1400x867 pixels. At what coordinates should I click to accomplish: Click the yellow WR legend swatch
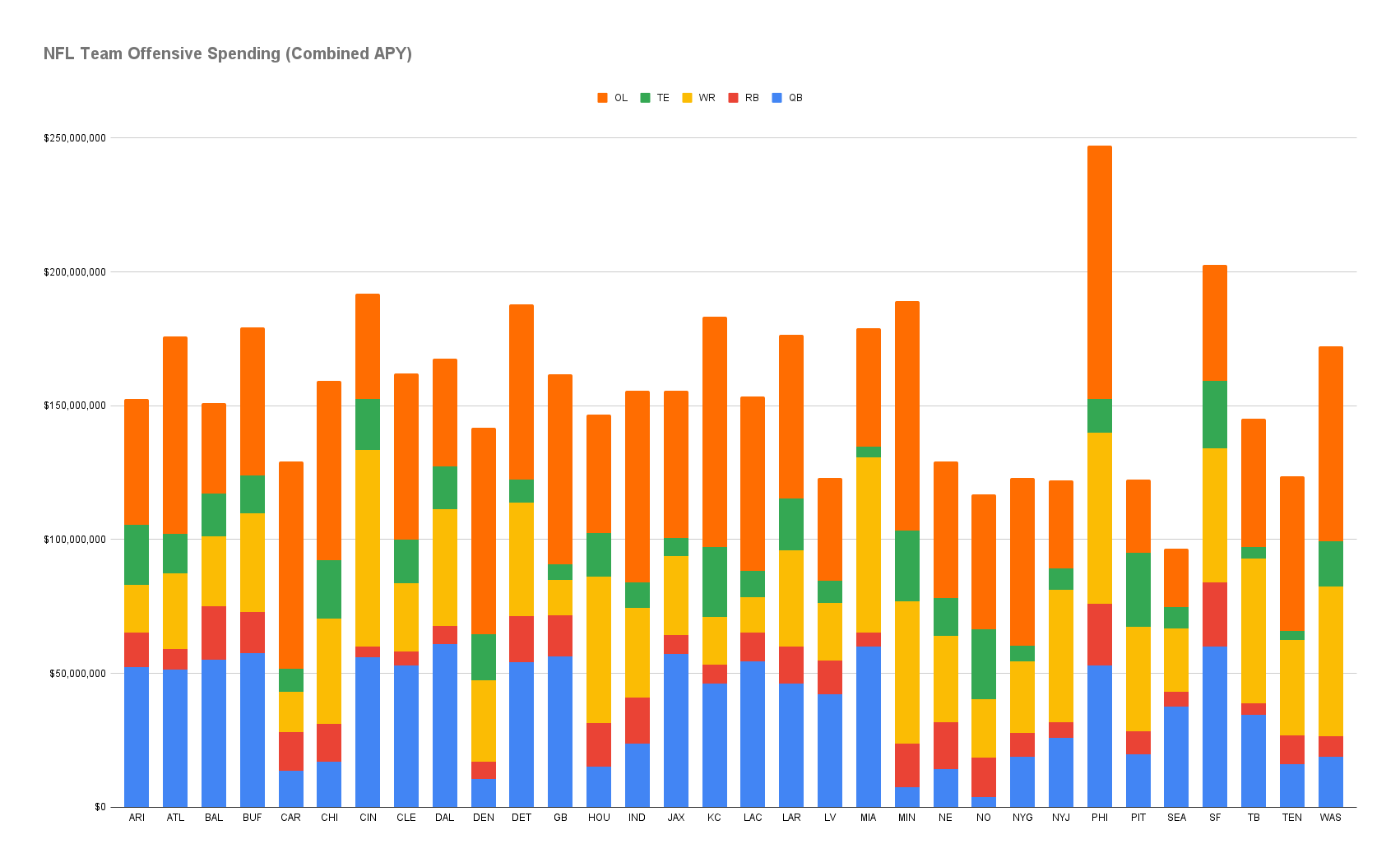[687, 98]
